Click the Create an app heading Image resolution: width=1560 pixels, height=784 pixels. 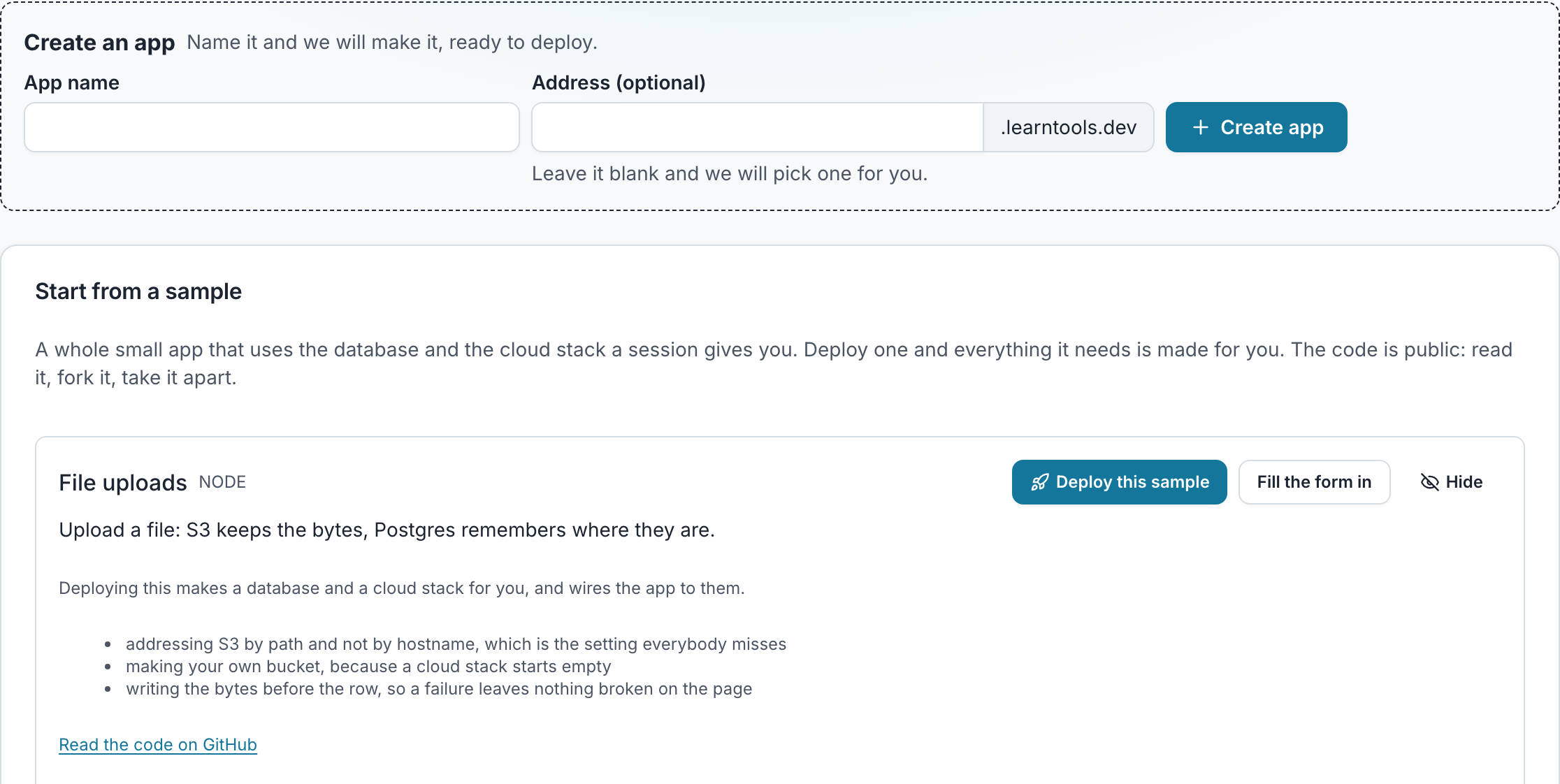tap(99, 43)
